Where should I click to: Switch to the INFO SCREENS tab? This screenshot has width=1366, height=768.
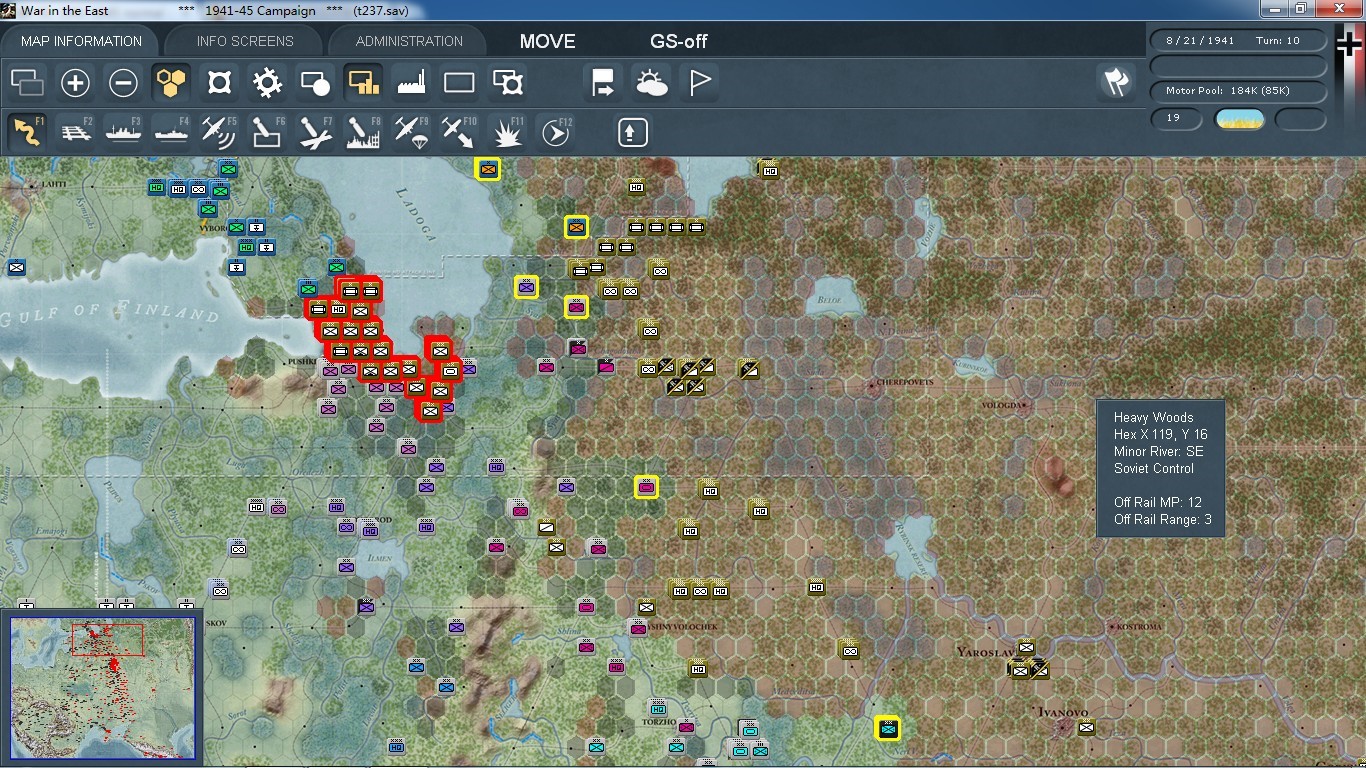click(x=245, y=41)
